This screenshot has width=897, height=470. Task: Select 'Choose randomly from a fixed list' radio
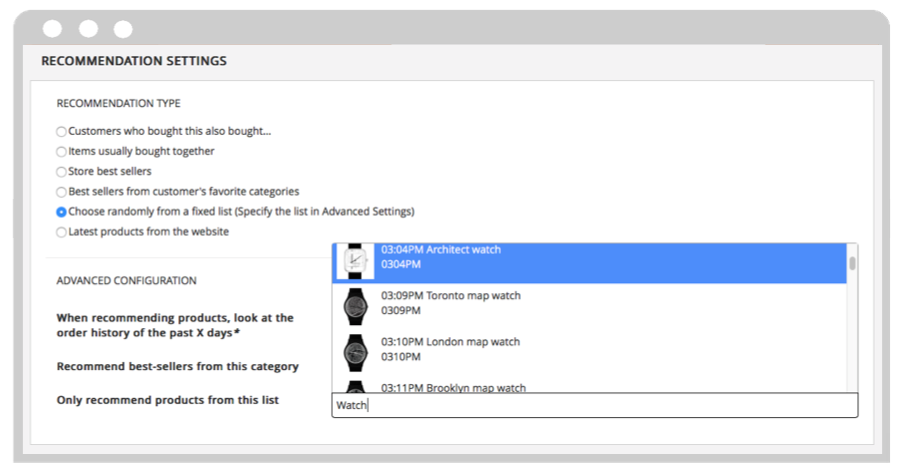[x=61, y=212]
